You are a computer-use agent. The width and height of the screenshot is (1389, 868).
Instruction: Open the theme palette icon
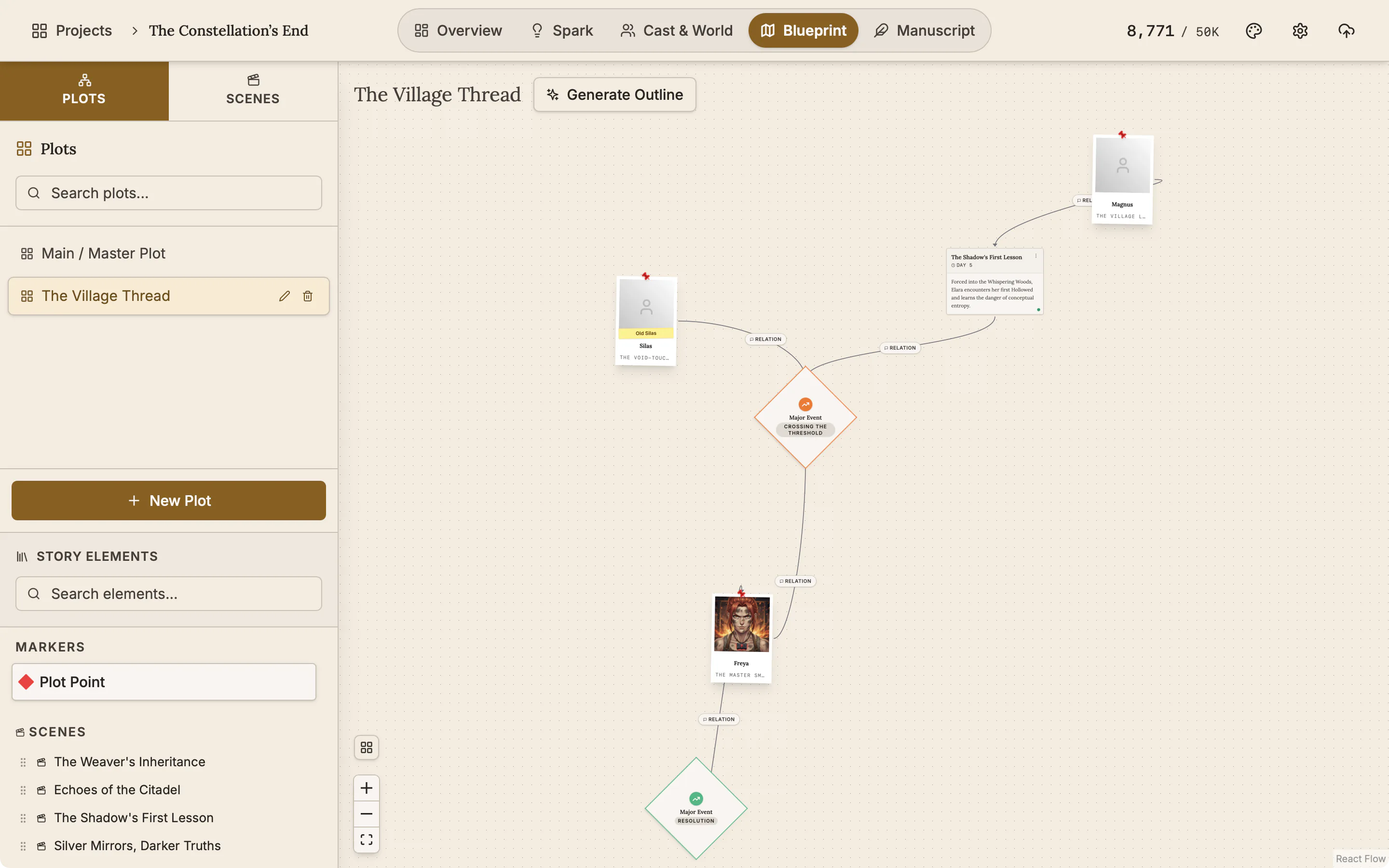(1253, 30)
